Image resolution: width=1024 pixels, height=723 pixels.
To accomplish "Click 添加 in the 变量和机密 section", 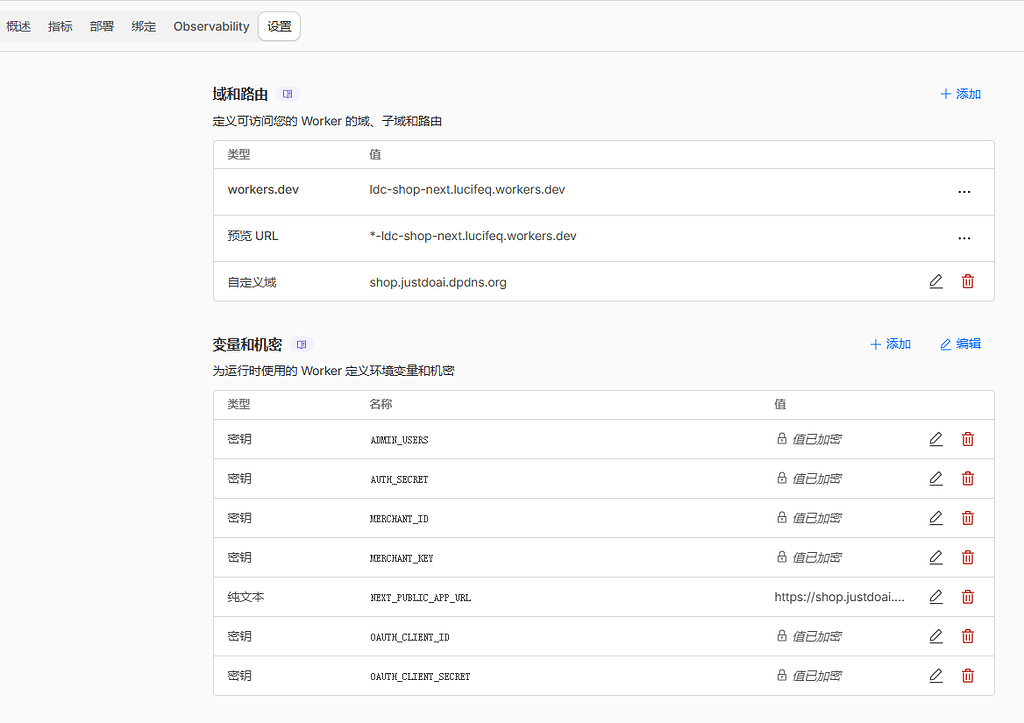I will pos(891,344).
